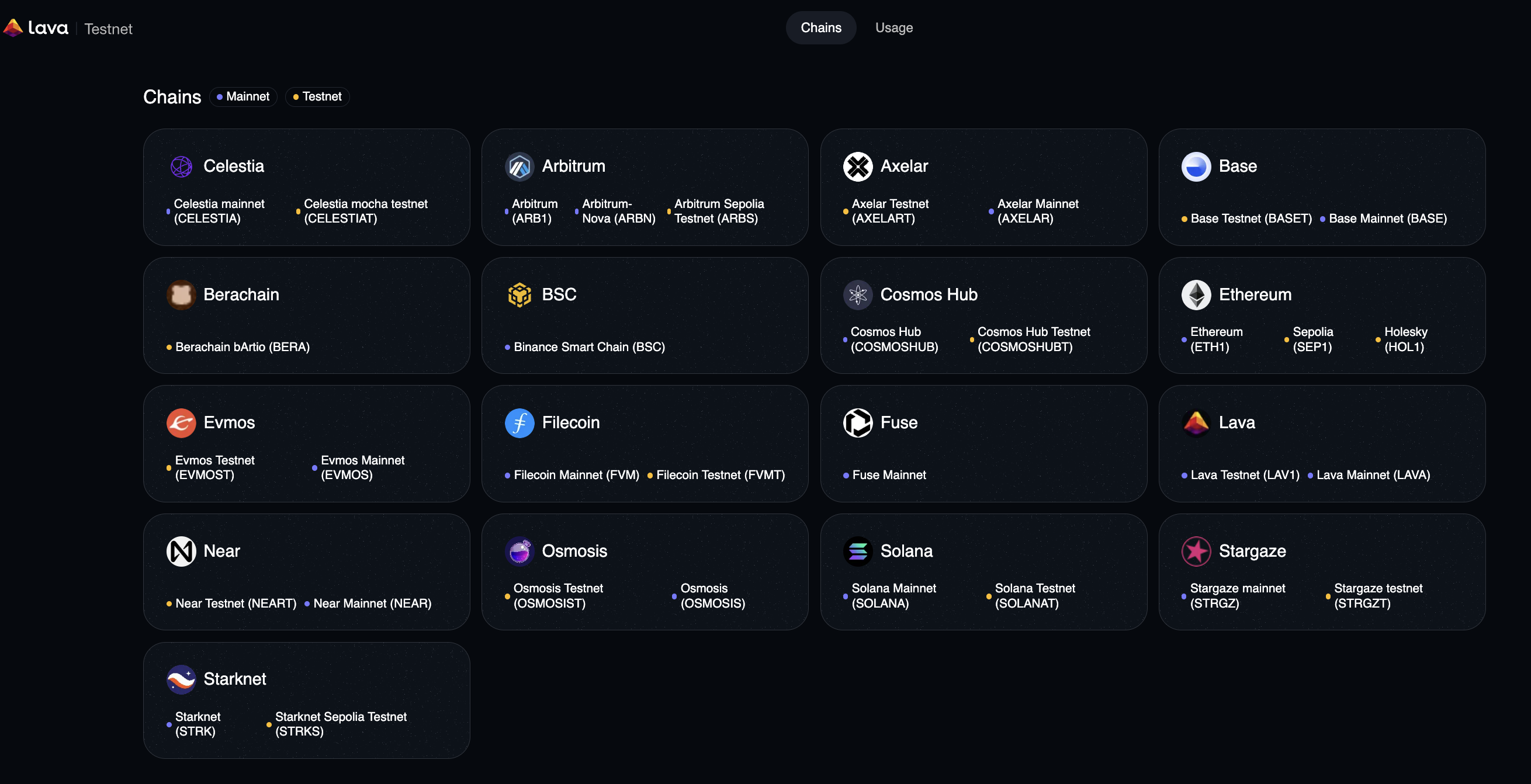Image resolution: width=1531 pixels, height=784 pixels.
Task: Open Filecoin Mainnet (FVM)
Action: click(x=571, y=476)
